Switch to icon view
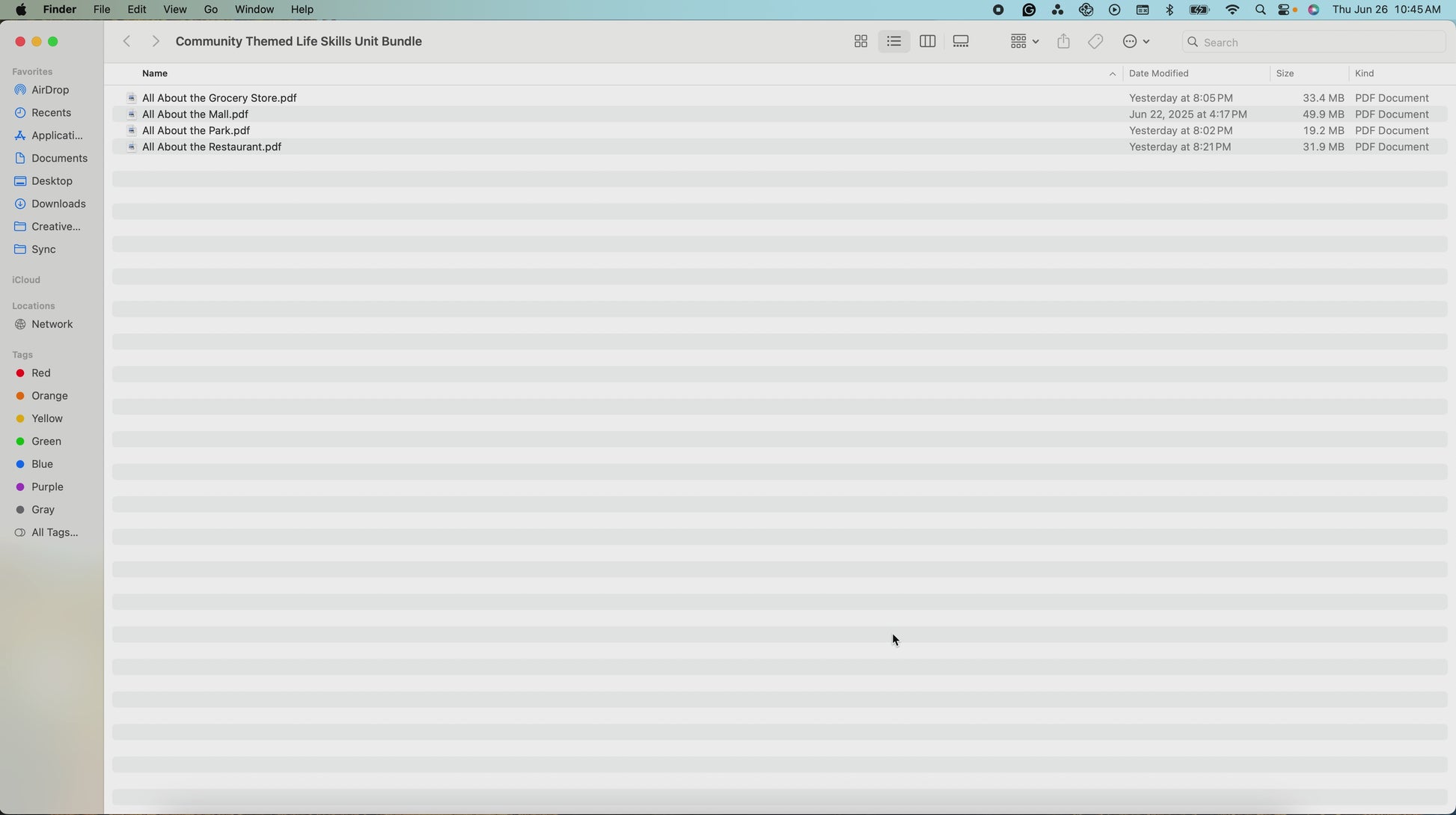Viewport: 1456px width, 815px height. (860, 42)
